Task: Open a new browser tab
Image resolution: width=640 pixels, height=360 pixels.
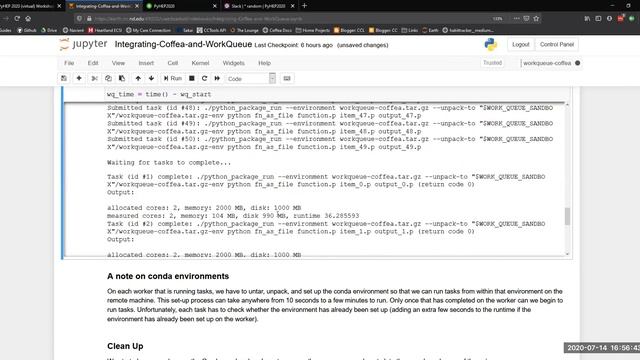Action: click(x=304, y=6)
